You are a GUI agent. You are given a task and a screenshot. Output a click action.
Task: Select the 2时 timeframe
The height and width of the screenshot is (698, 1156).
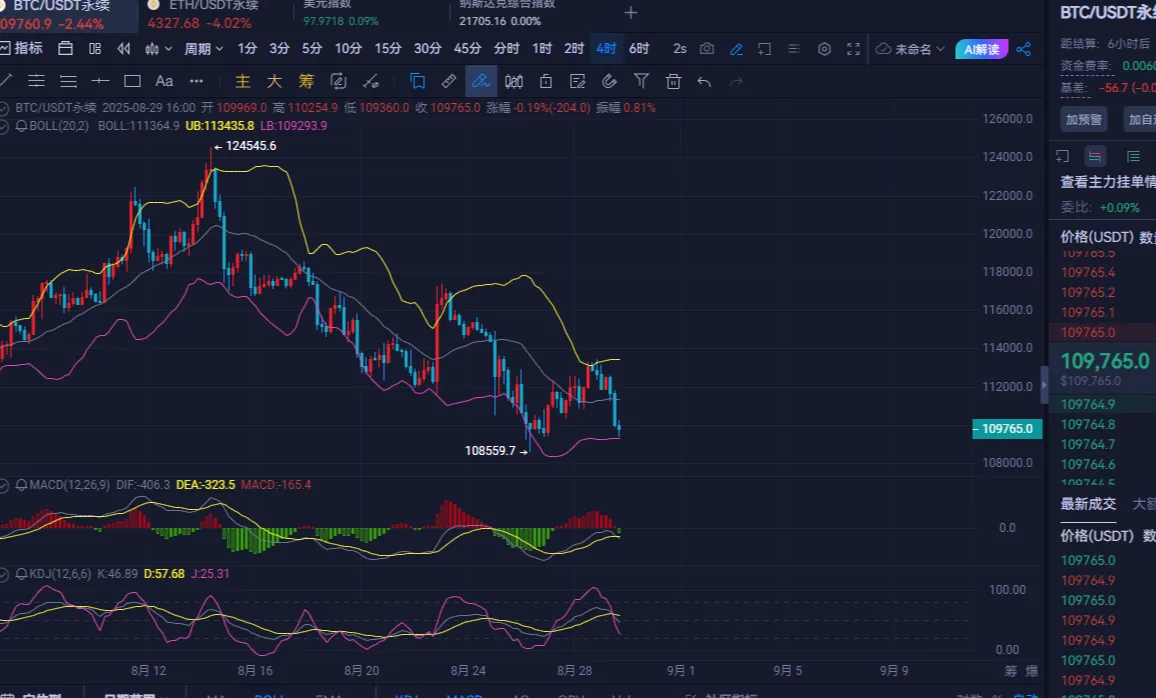point(574,49)
